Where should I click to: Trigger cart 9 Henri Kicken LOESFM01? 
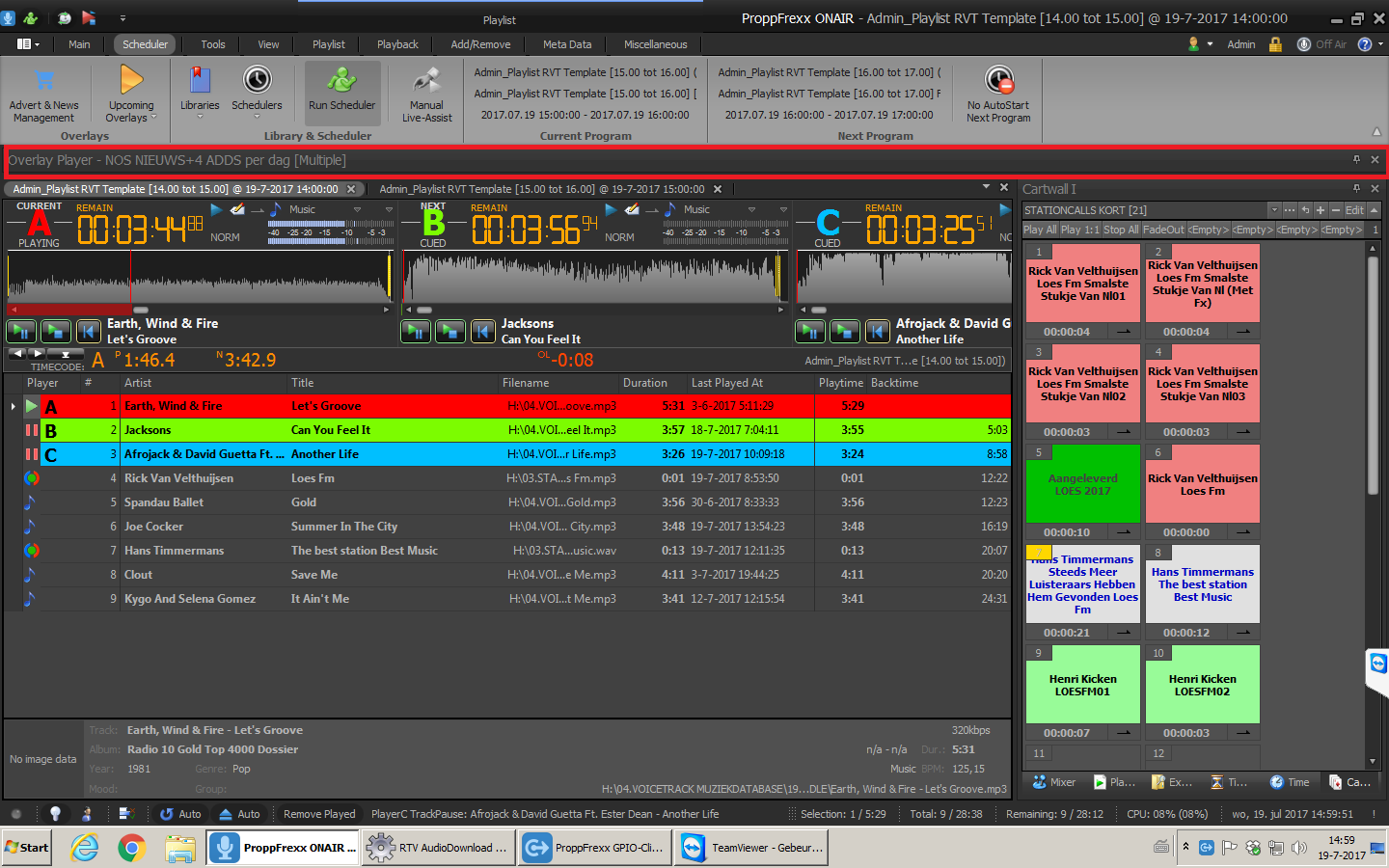(x=1083, y=685)
